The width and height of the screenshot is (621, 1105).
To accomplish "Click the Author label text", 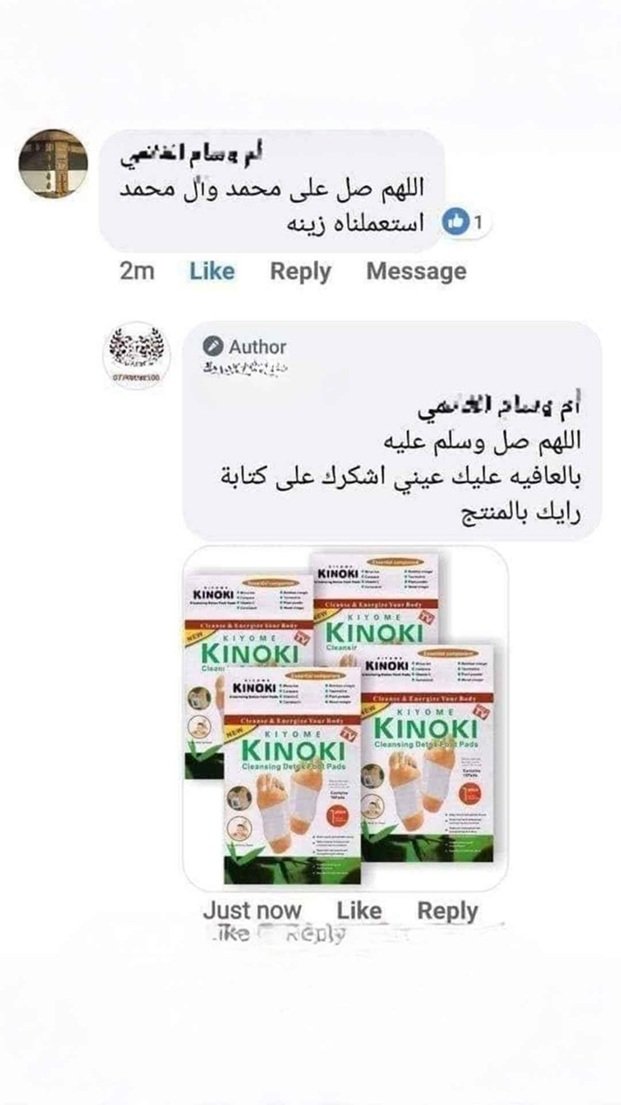I will click(257, 347).
